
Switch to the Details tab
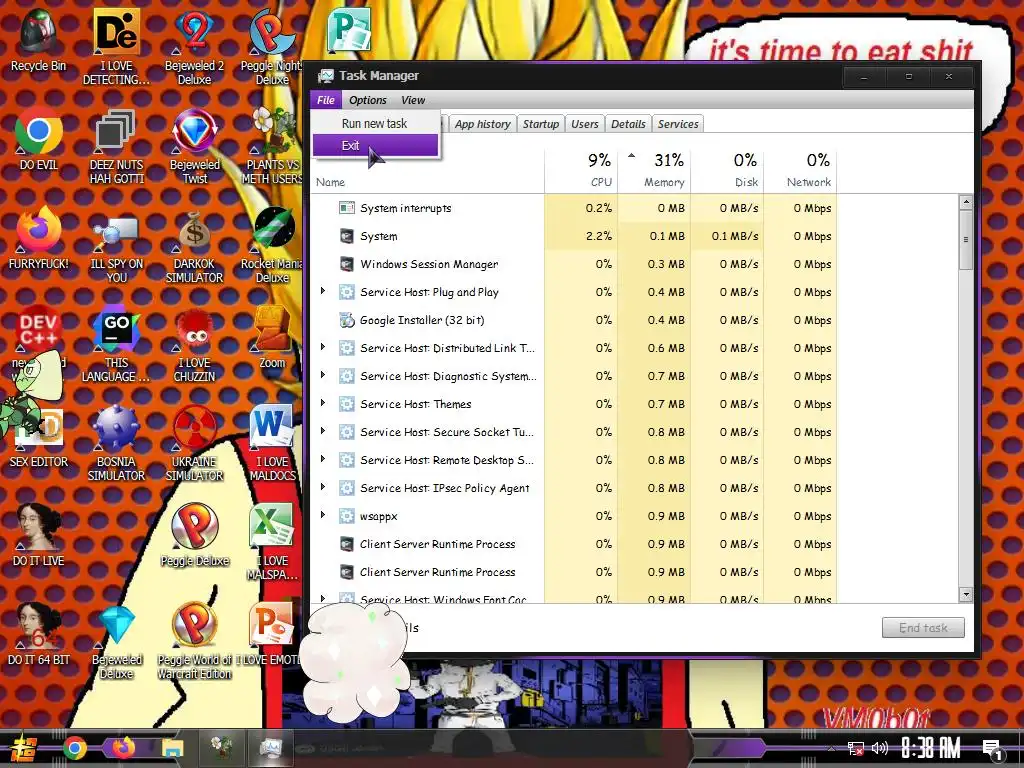[x=628, y=123]
